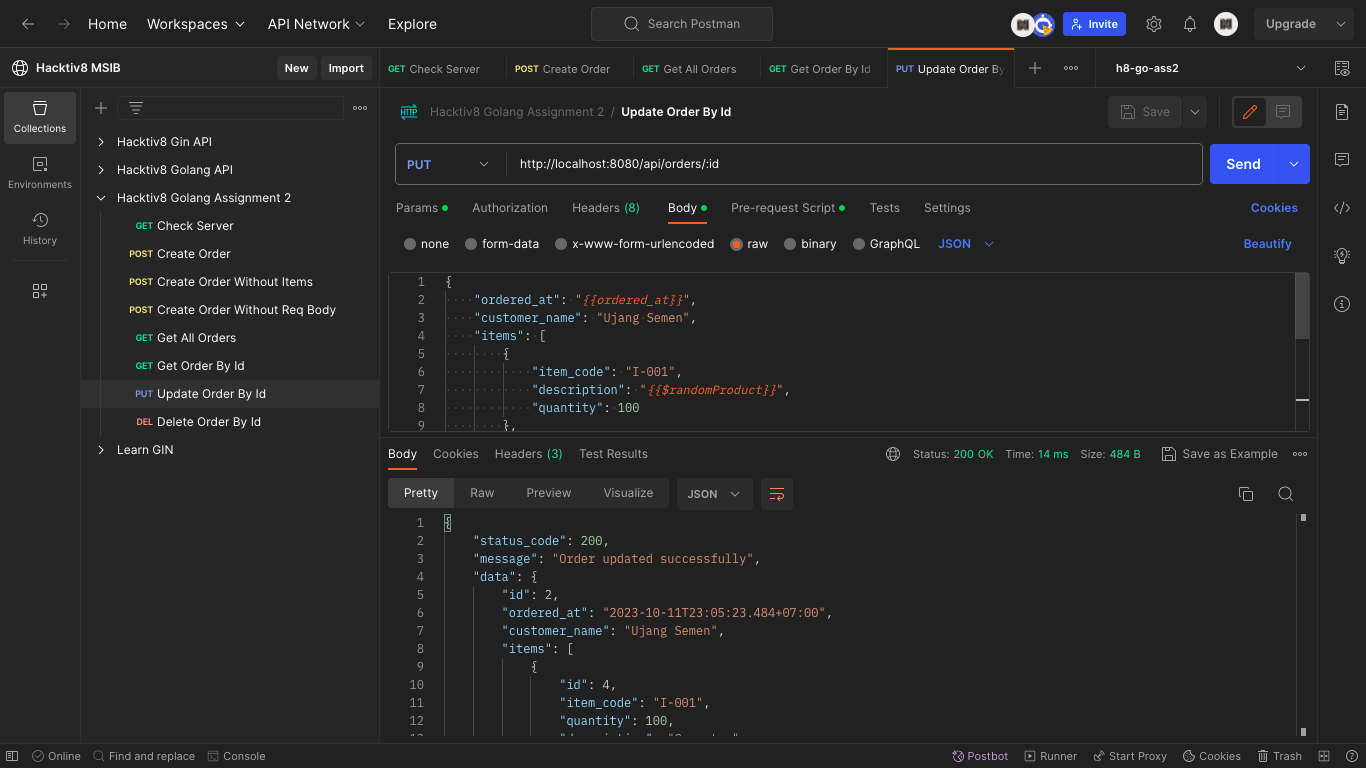Open the configure workspace sidebar grid icon

click(x=40, y=291)
